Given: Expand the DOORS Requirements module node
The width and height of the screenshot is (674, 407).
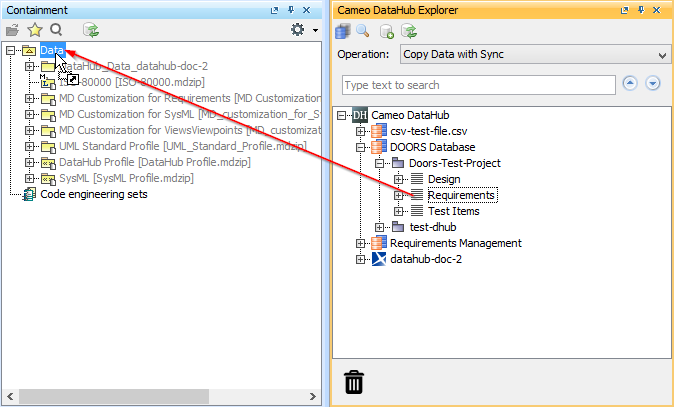Looking at the screenshot, I should point(398,196).
